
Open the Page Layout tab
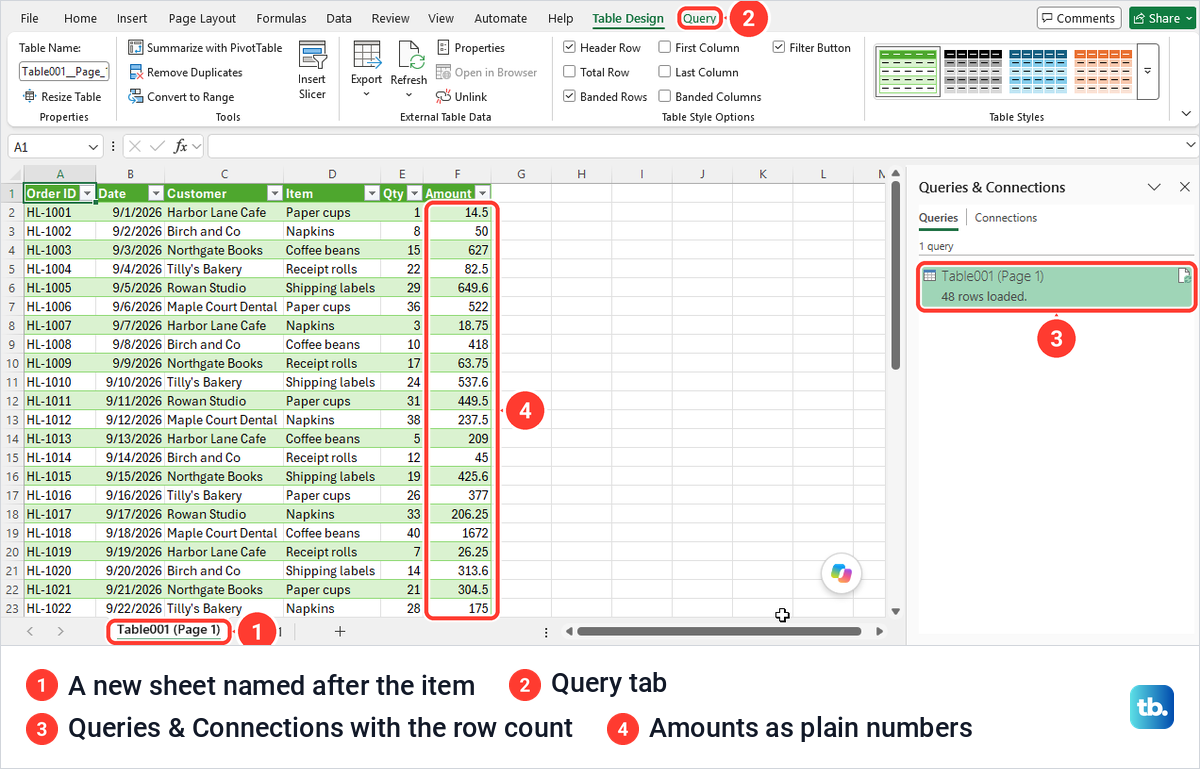click(x=202, y=18)
